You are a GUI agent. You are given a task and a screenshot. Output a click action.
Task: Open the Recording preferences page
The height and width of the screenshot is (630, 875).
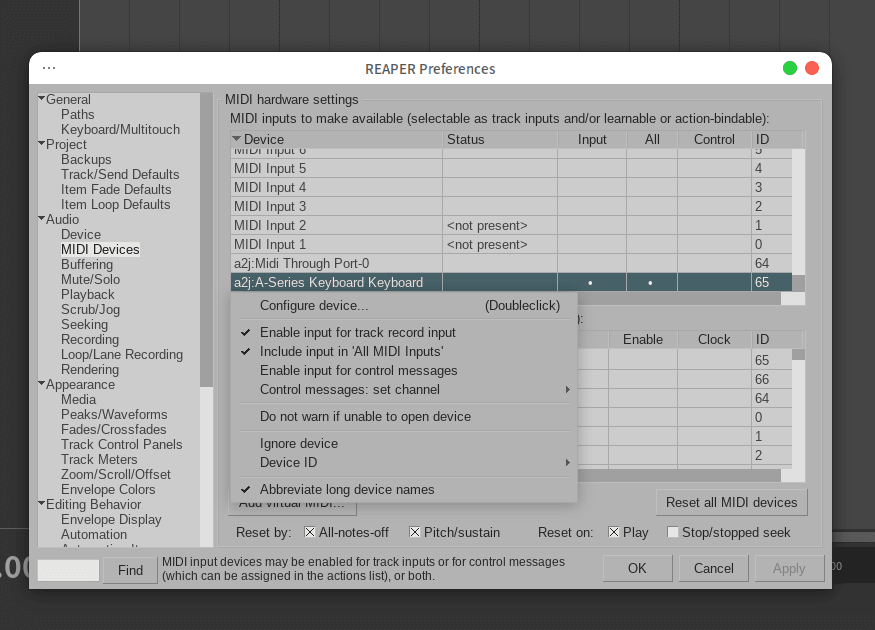tap(90, 340)
